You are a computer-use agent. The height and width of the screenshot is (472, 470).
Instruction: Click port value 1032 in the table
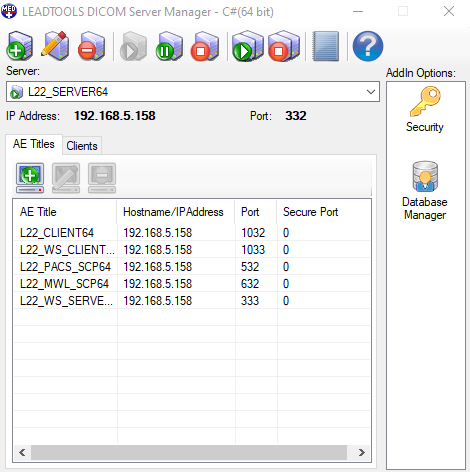253,233
